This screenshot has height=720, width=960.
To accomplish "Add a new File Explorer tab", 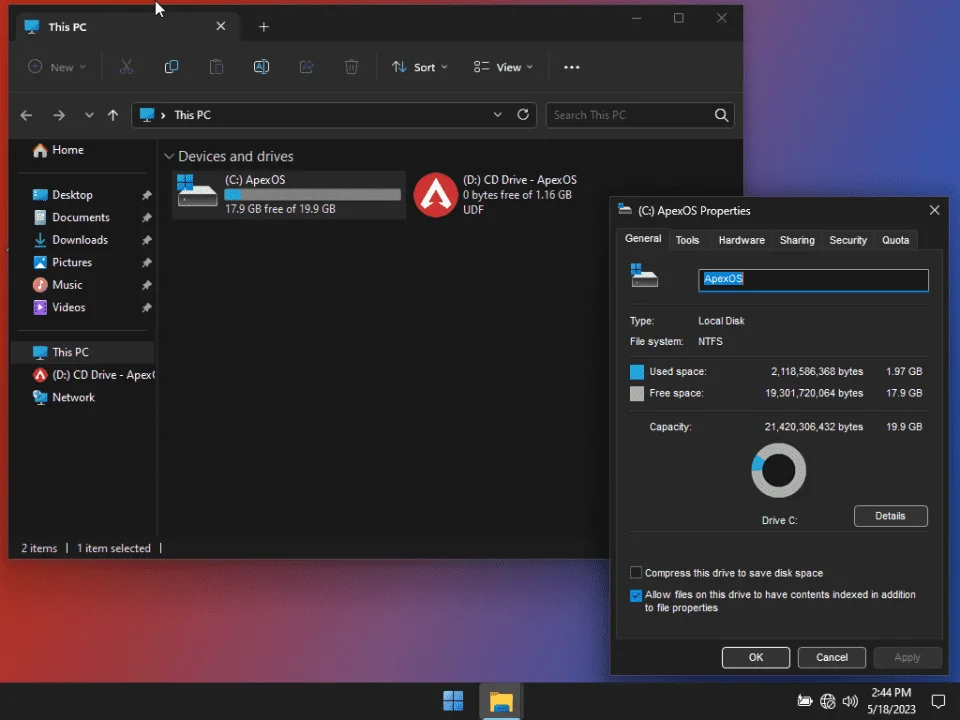I will (264, 27).
